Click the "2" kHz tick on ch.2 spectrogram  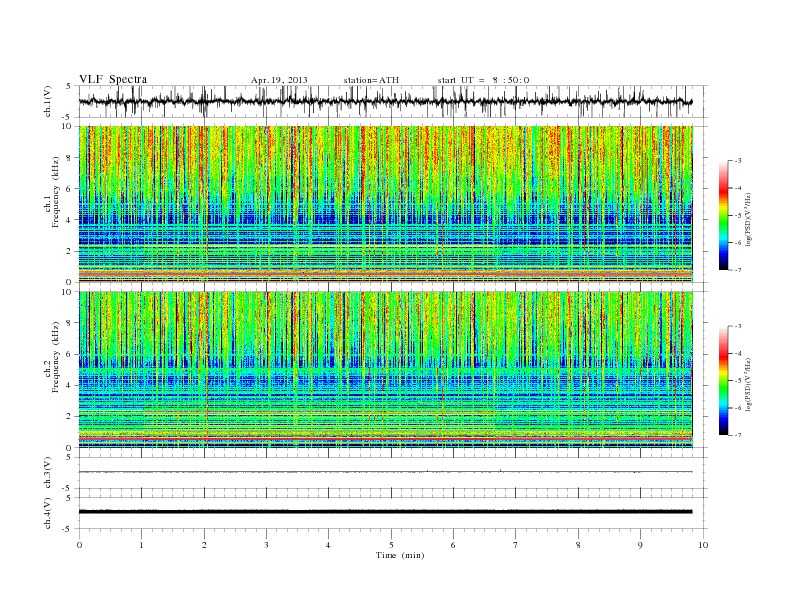(69, 417)
